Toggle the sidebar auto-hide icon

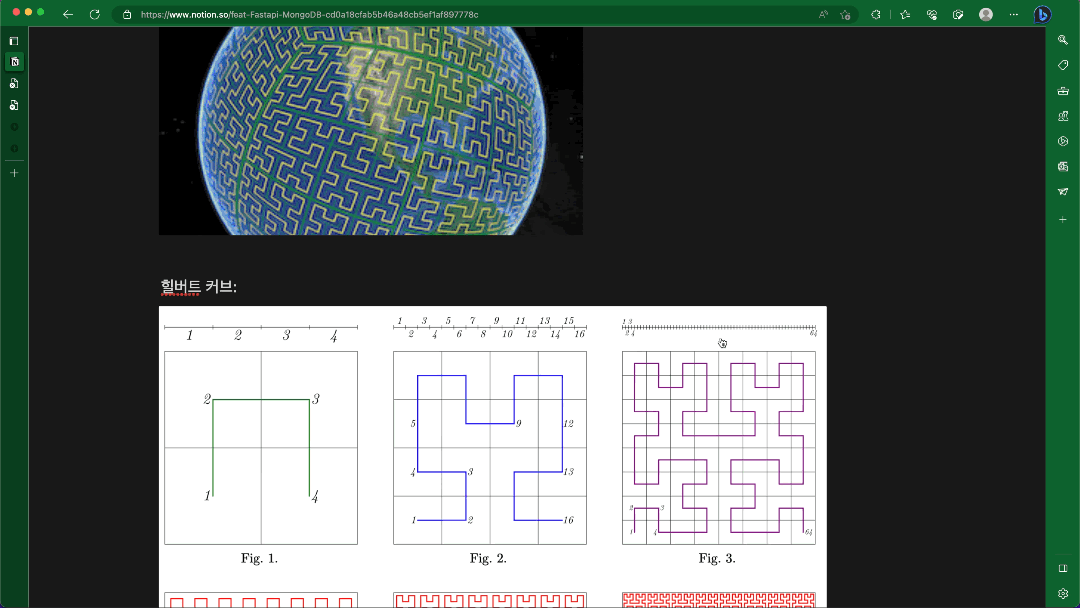coord(1063,569)
